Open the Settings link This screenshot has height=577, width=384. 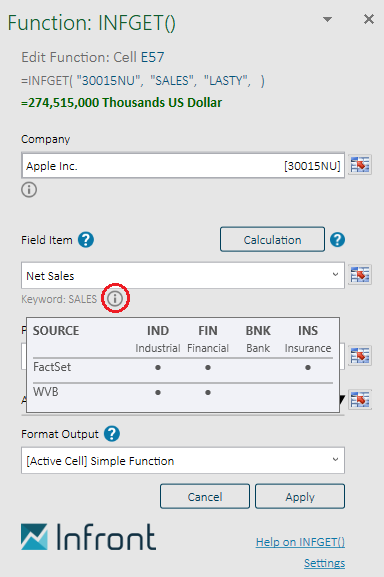(x=324, y=563)
